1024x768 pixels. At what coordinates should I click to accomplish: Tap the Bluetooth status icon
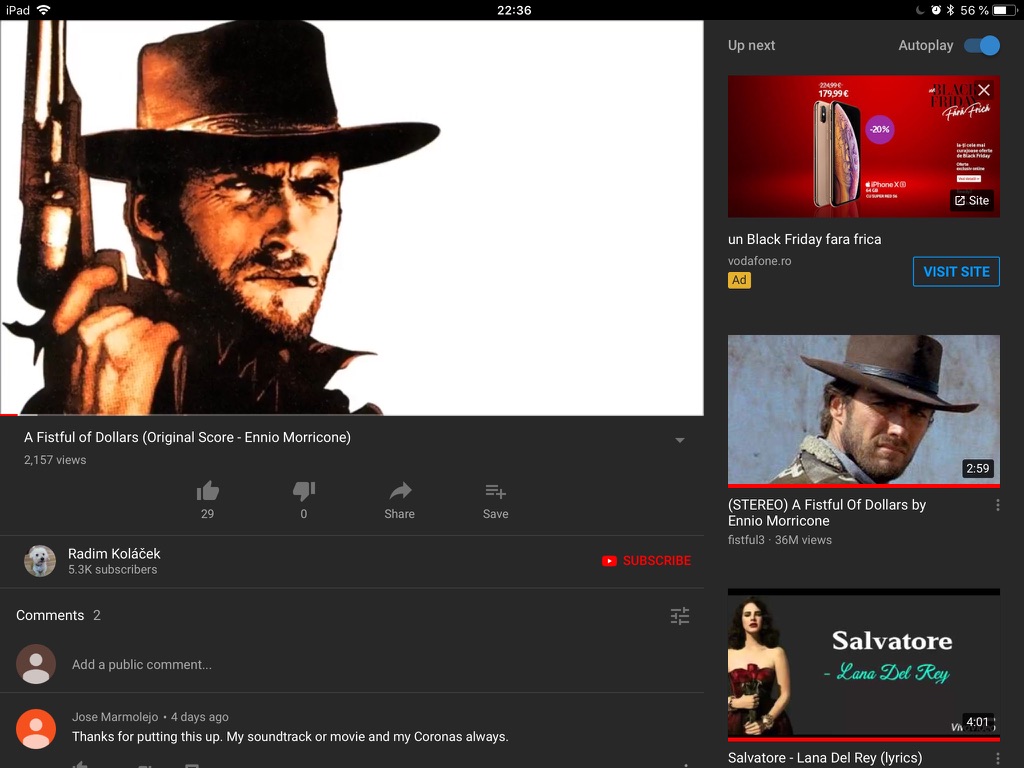click(950, 10)
